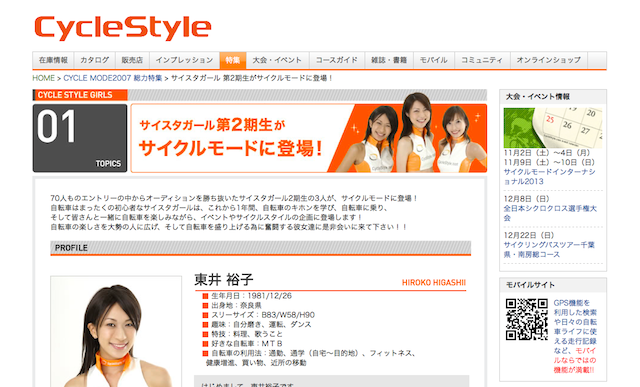This screenshot has height=387, width=640.
Task: Click the 好きな自転車：MTB line
Action: click(x=247, y=343)
